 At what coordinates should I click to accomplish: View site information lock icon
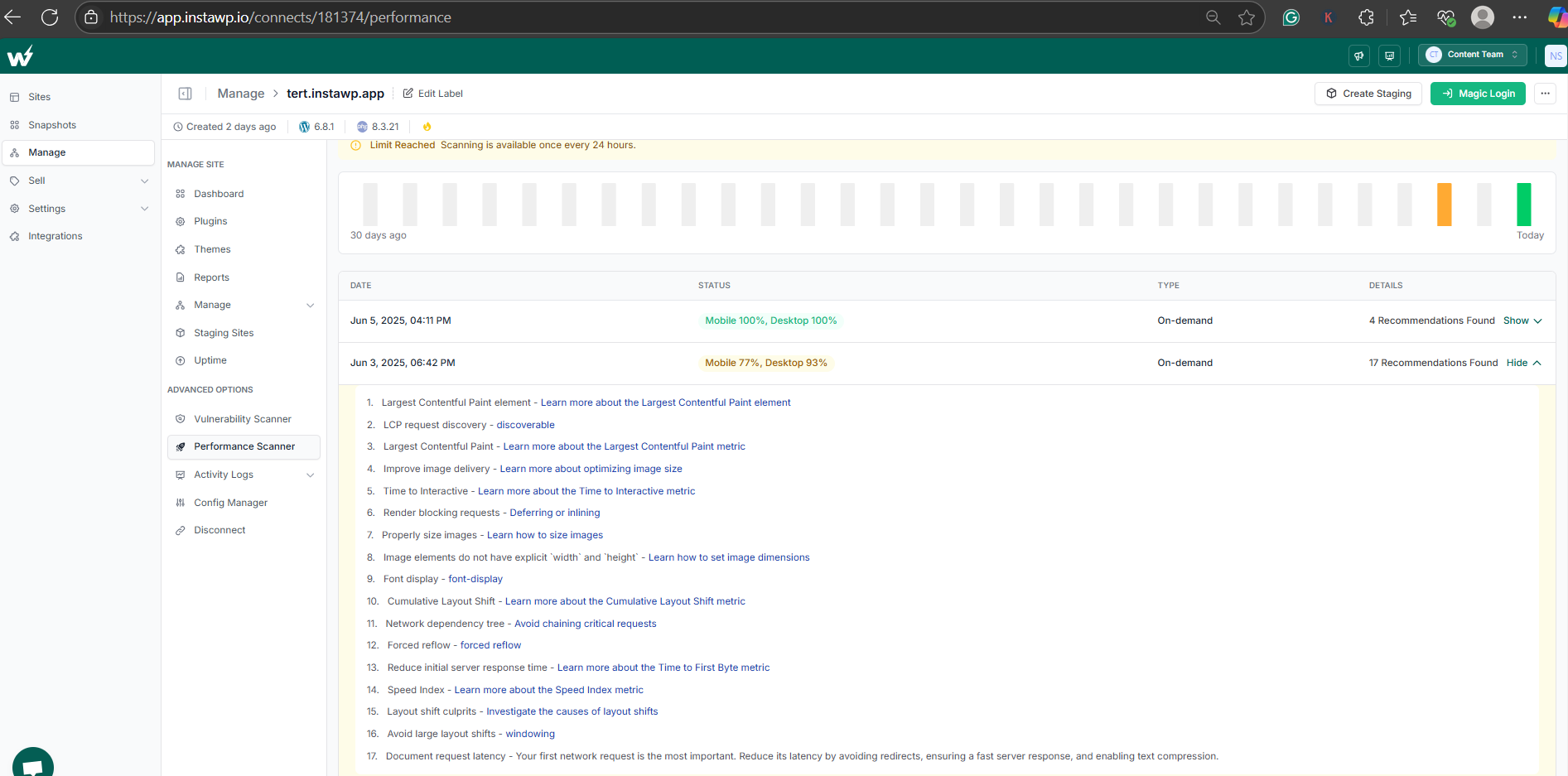pyautogui.click(x=91, y=17)
